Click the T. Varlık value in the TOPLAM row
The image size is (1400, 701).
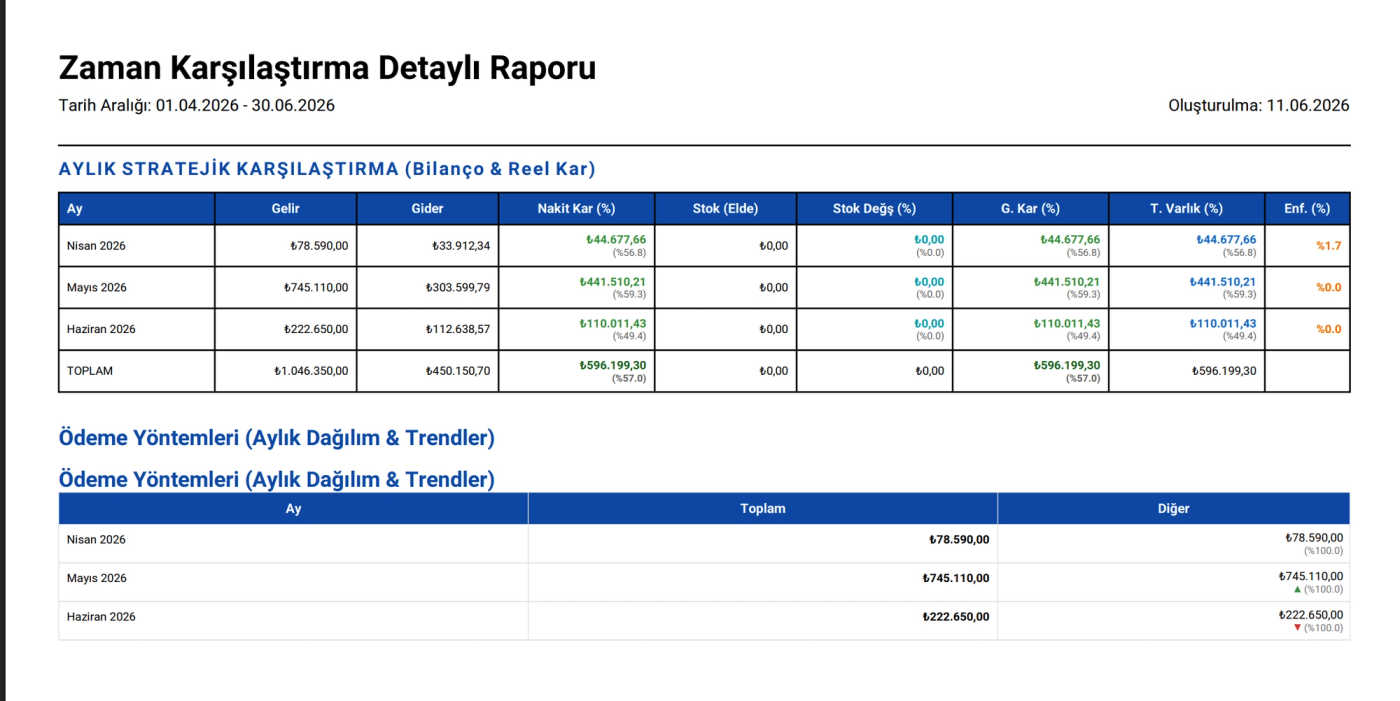coord(1224,371)
